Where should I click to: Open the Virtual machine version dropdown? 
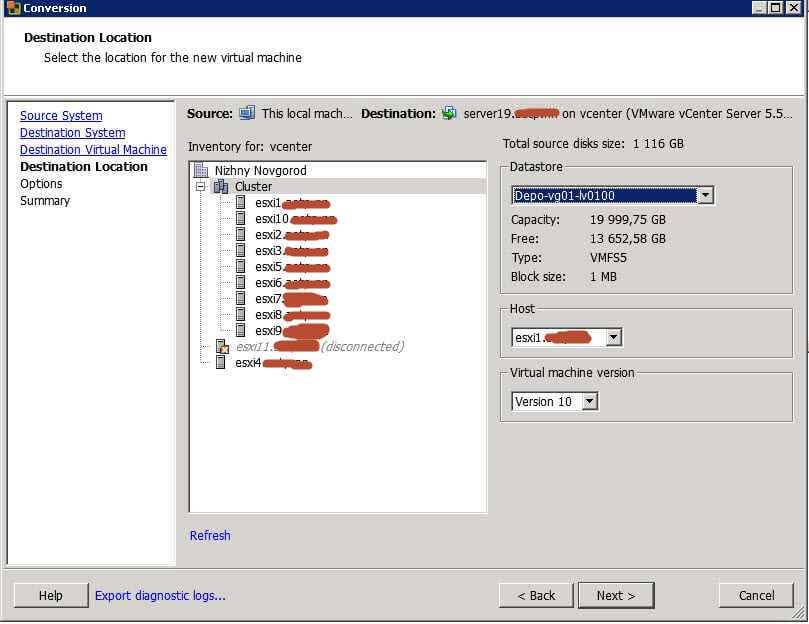(589, 402)
